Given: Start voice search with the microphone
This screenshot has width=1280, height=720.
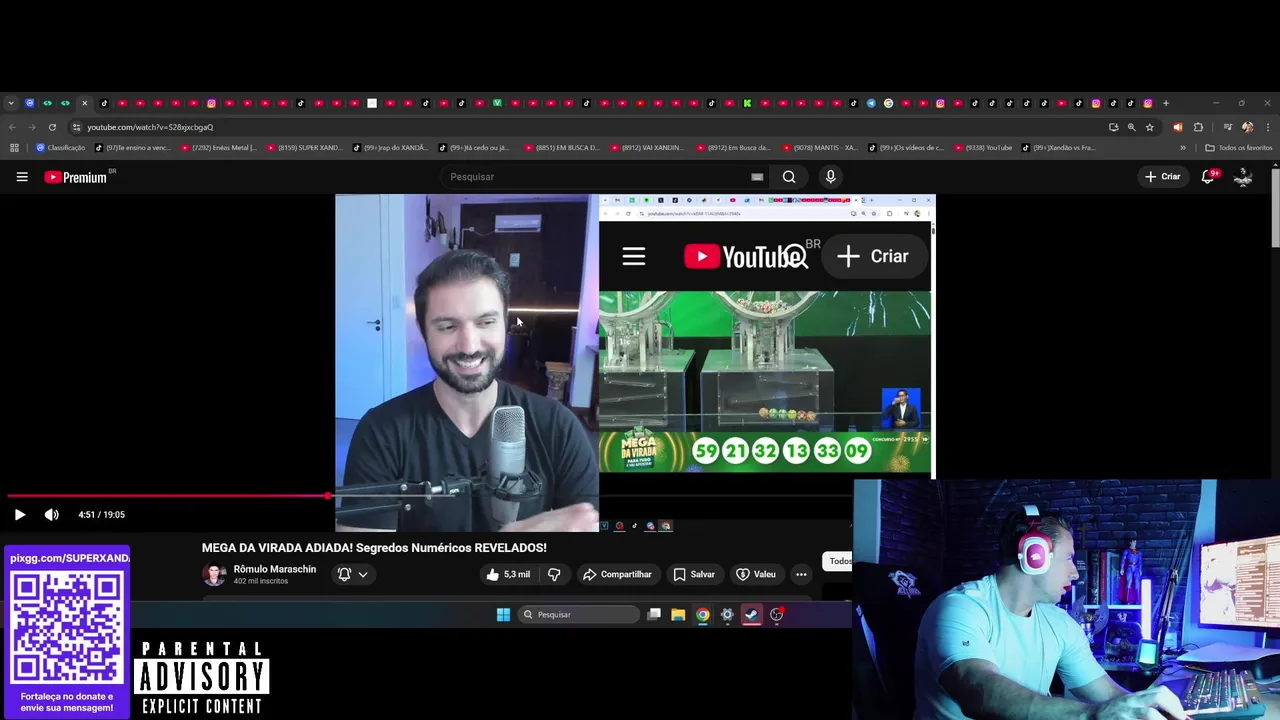Looking at the screenshot, I should 830,177.
